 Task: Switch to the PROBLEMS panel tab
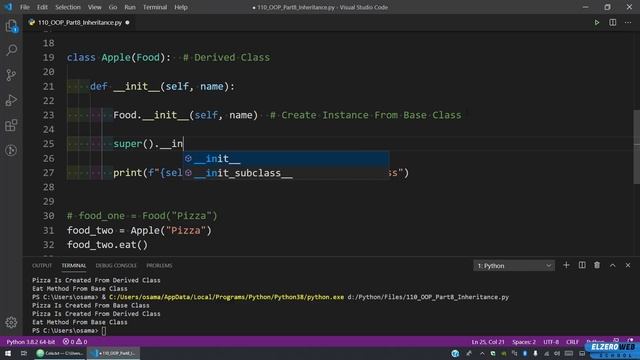point(159,265)
